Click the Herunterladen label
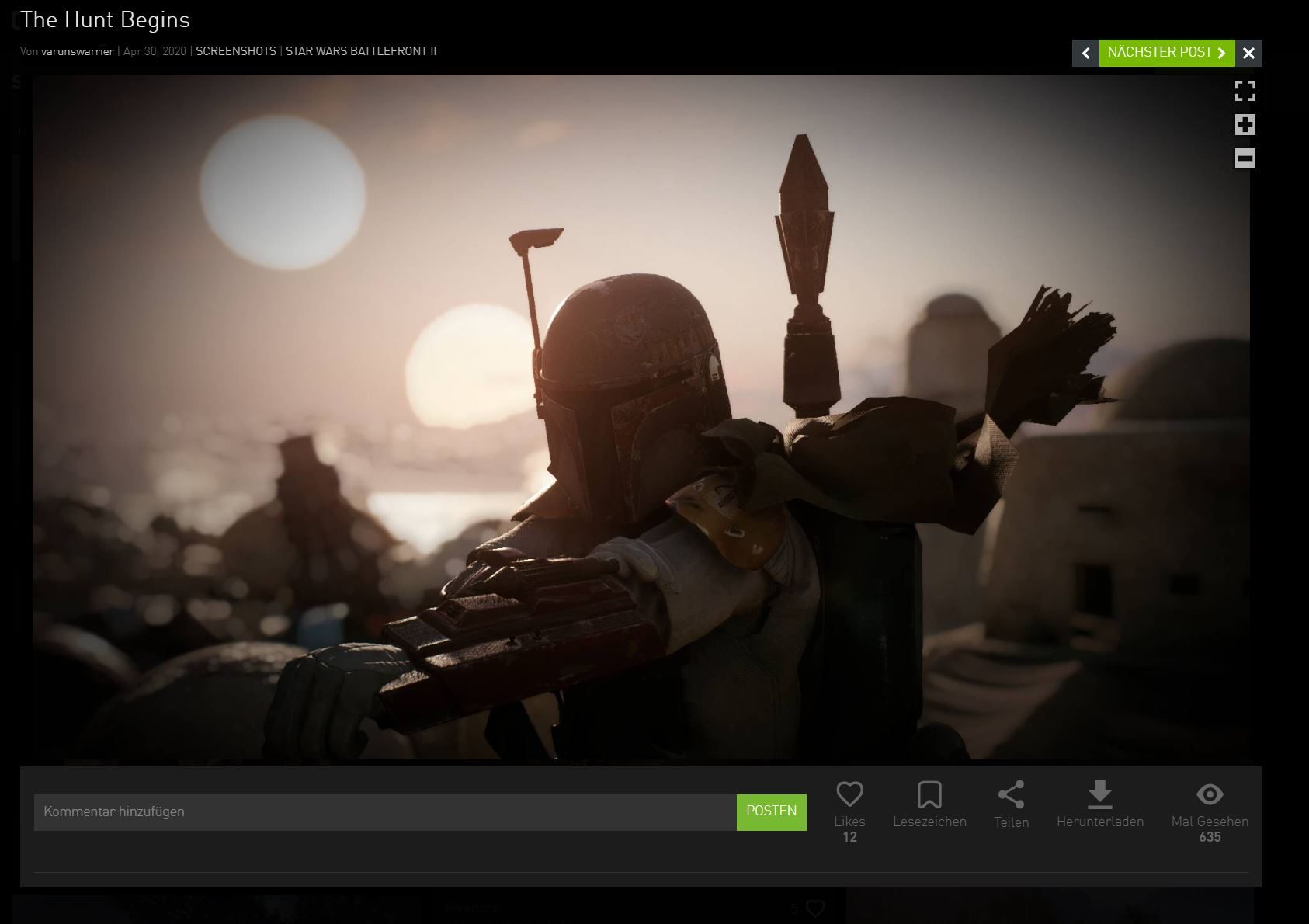 click(1100, 822)
